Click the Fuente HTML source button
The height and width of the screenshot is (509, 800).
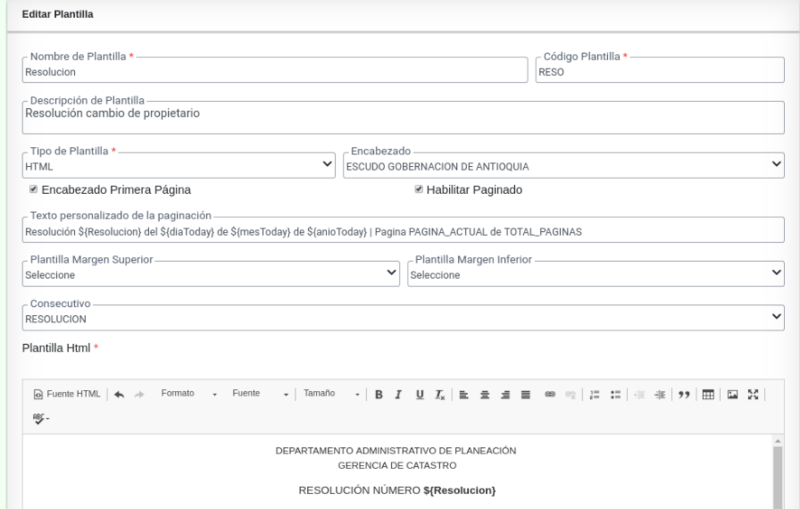(67, 394)
